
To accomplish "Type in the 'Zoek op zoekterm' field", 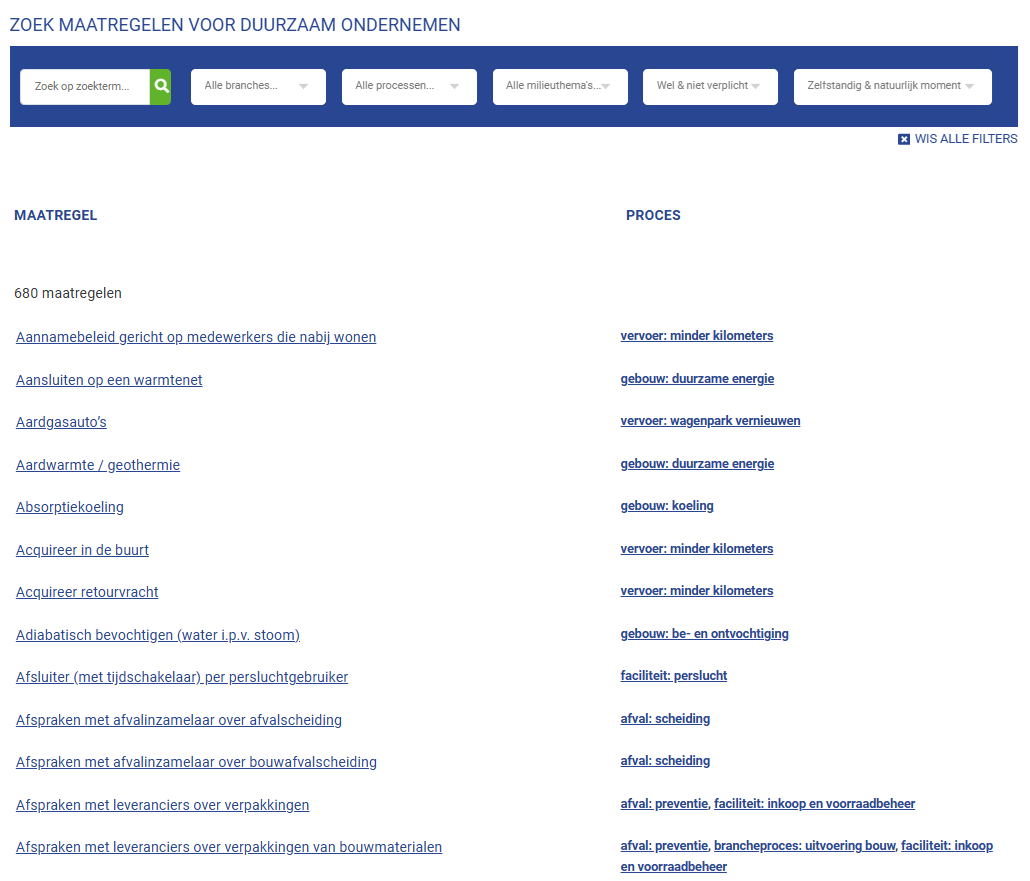I will 85,87.
